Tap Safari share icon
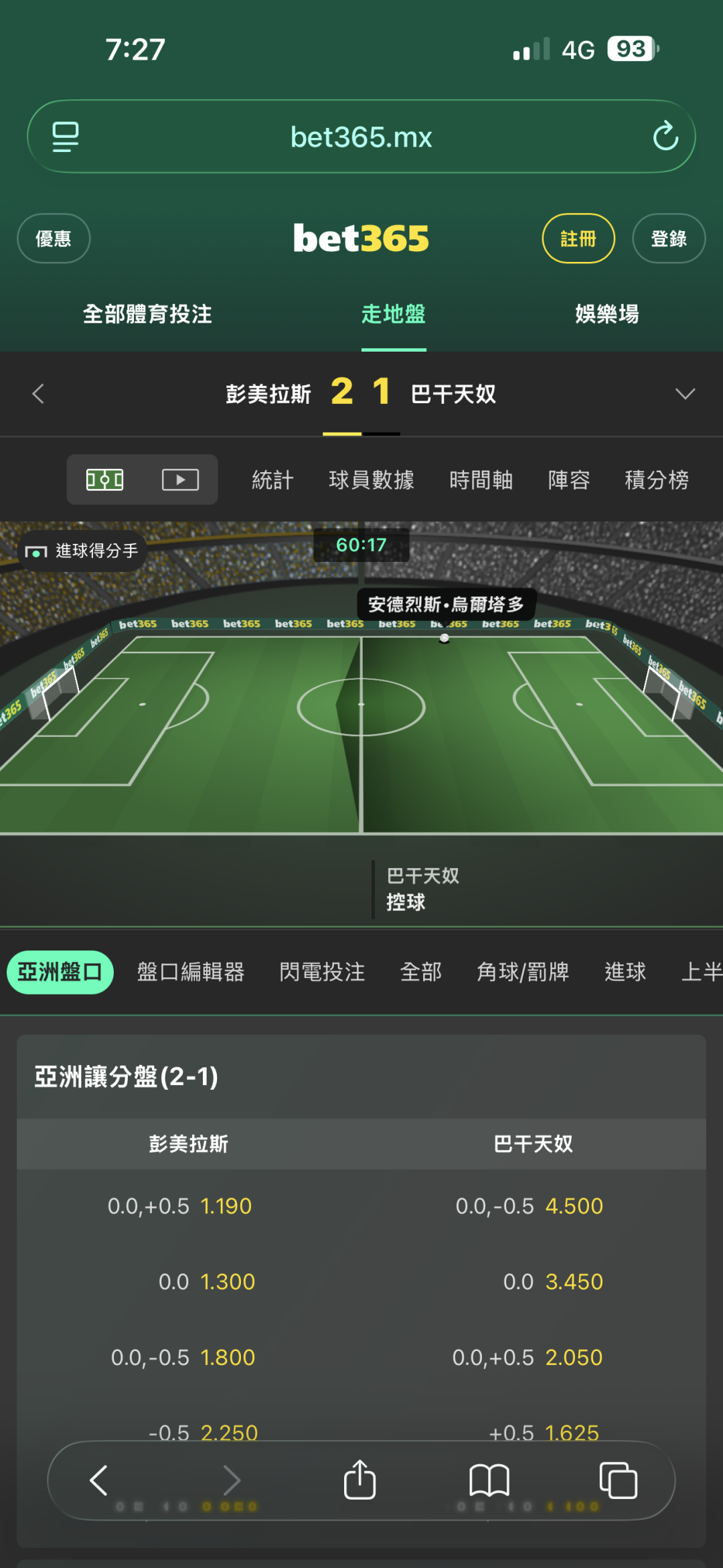The height and width of the screenshot is (1568, 723). [x=360, y=1480]
